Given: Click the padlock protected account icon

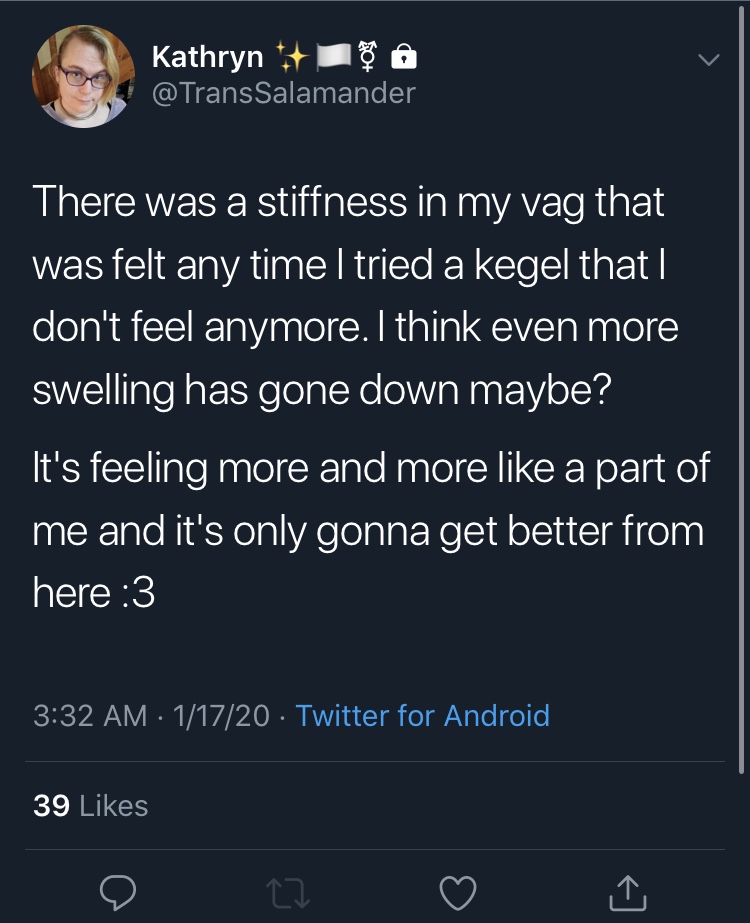Looking at the screenshot, I should (x=404, y=57).
